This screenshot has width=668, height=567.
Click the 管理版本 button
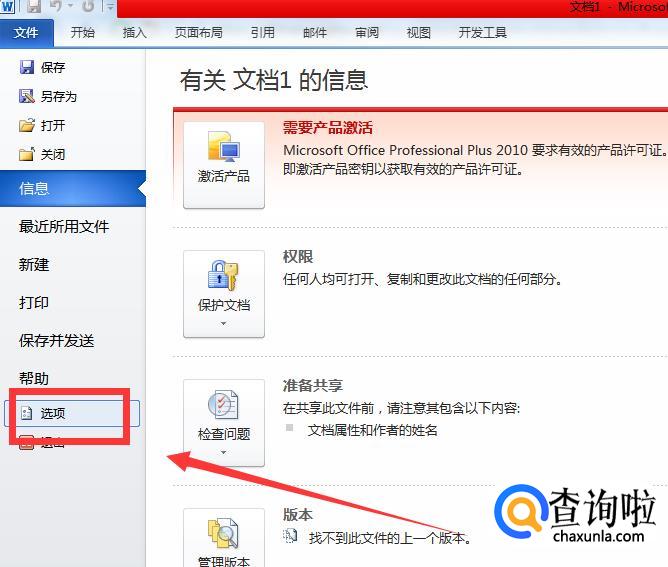coord(224,538)
